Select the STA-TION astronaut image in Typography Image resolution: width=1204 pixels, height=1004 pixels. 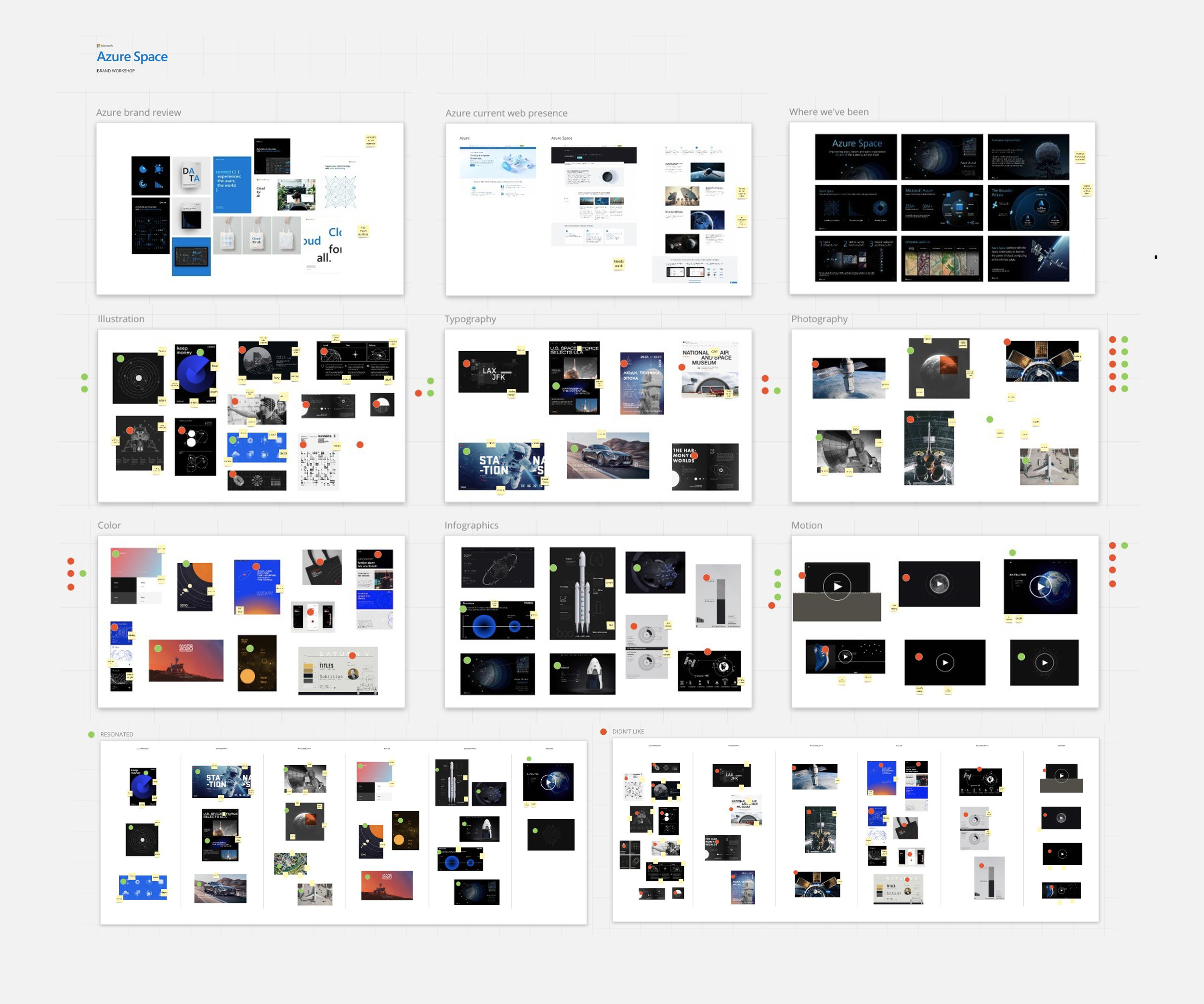click(x=501, y=466)
